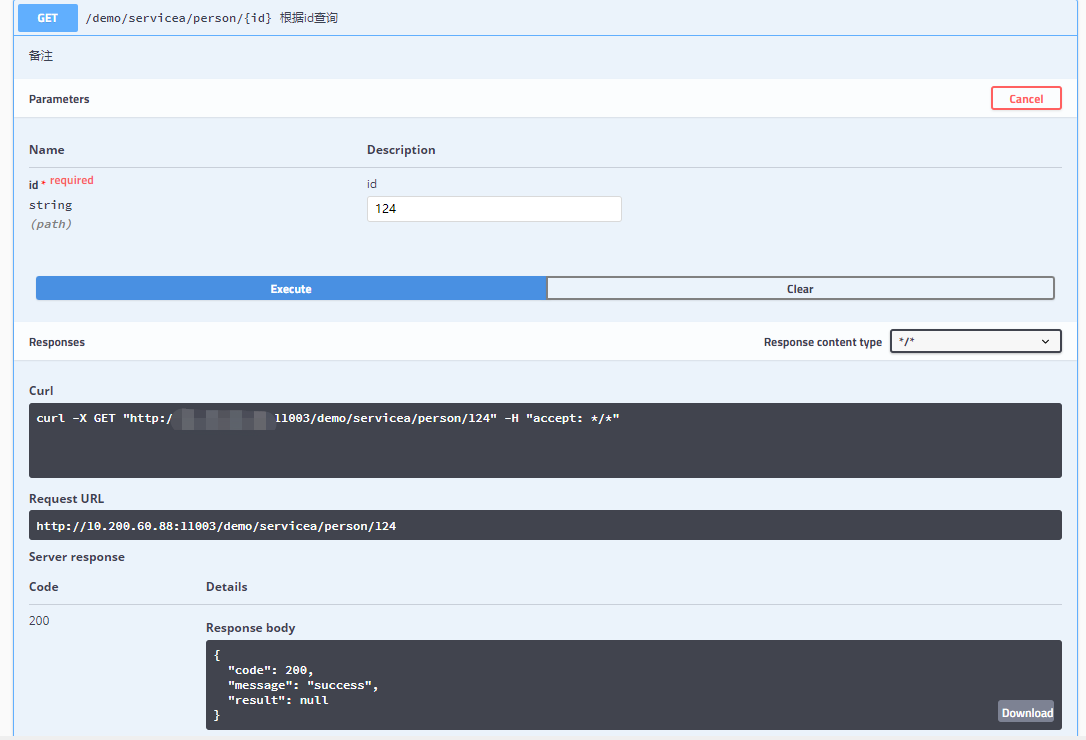Click the Cancel button
Viewport: 1086px width, 740px height.
pos(1026,98)
